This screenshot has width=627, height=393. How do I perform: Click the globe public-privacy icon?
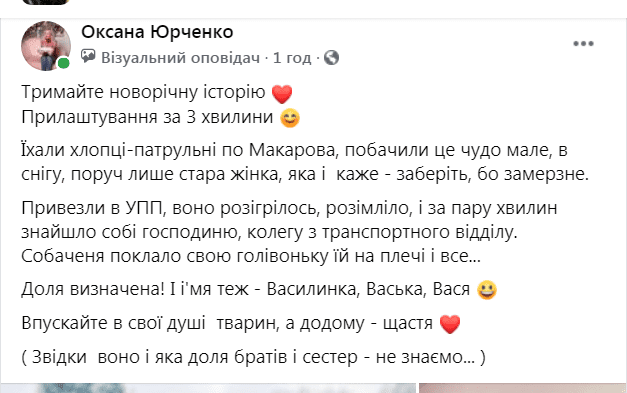point(331,58)
